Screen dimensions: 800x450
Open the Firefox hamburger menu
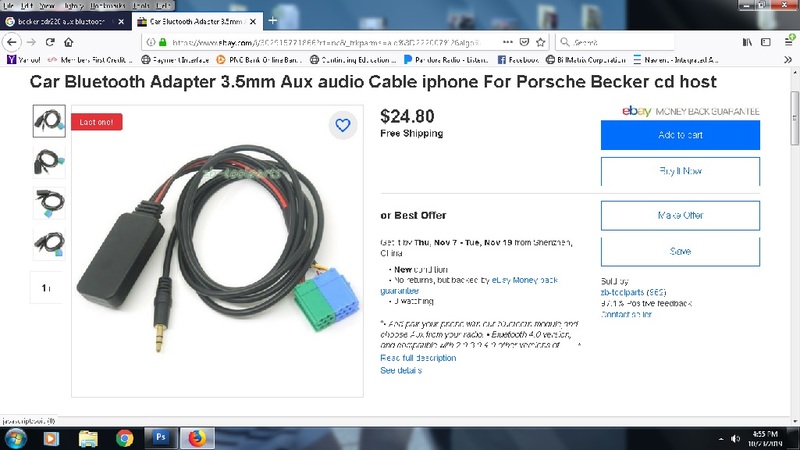point(789,42)
